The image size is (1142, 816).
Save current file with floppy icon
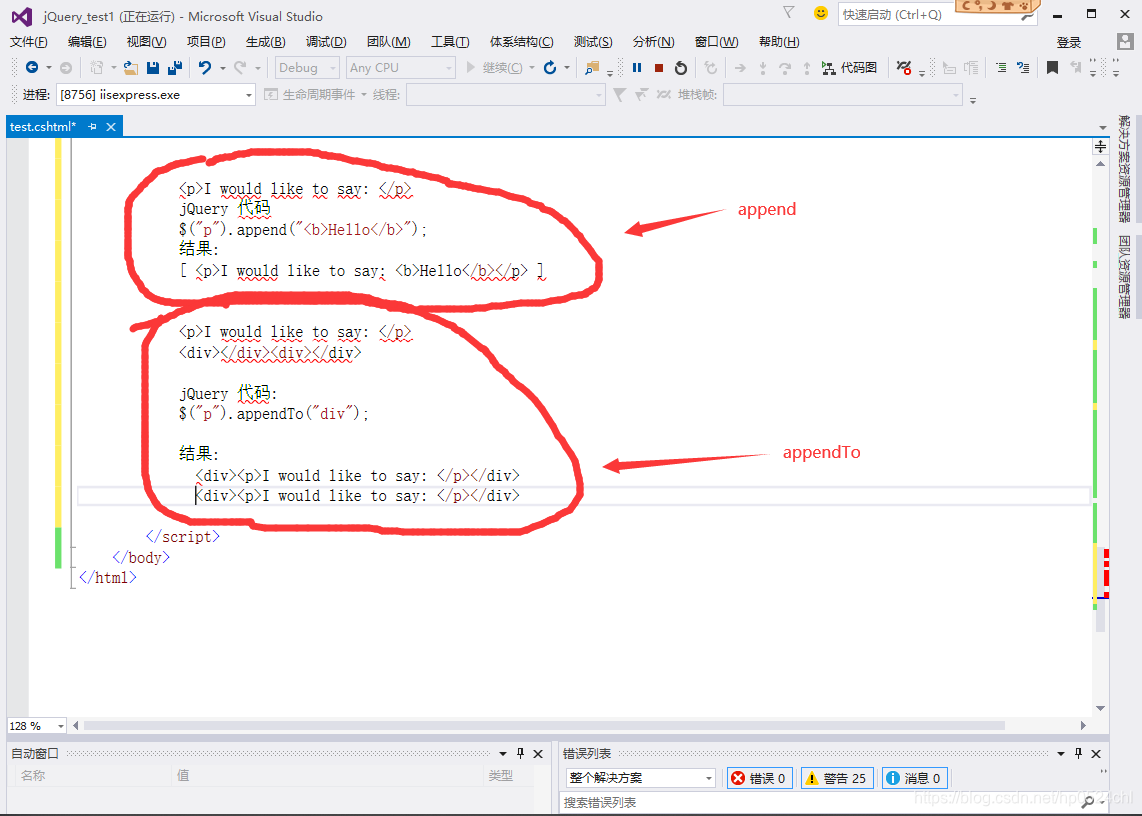[153, 68]
